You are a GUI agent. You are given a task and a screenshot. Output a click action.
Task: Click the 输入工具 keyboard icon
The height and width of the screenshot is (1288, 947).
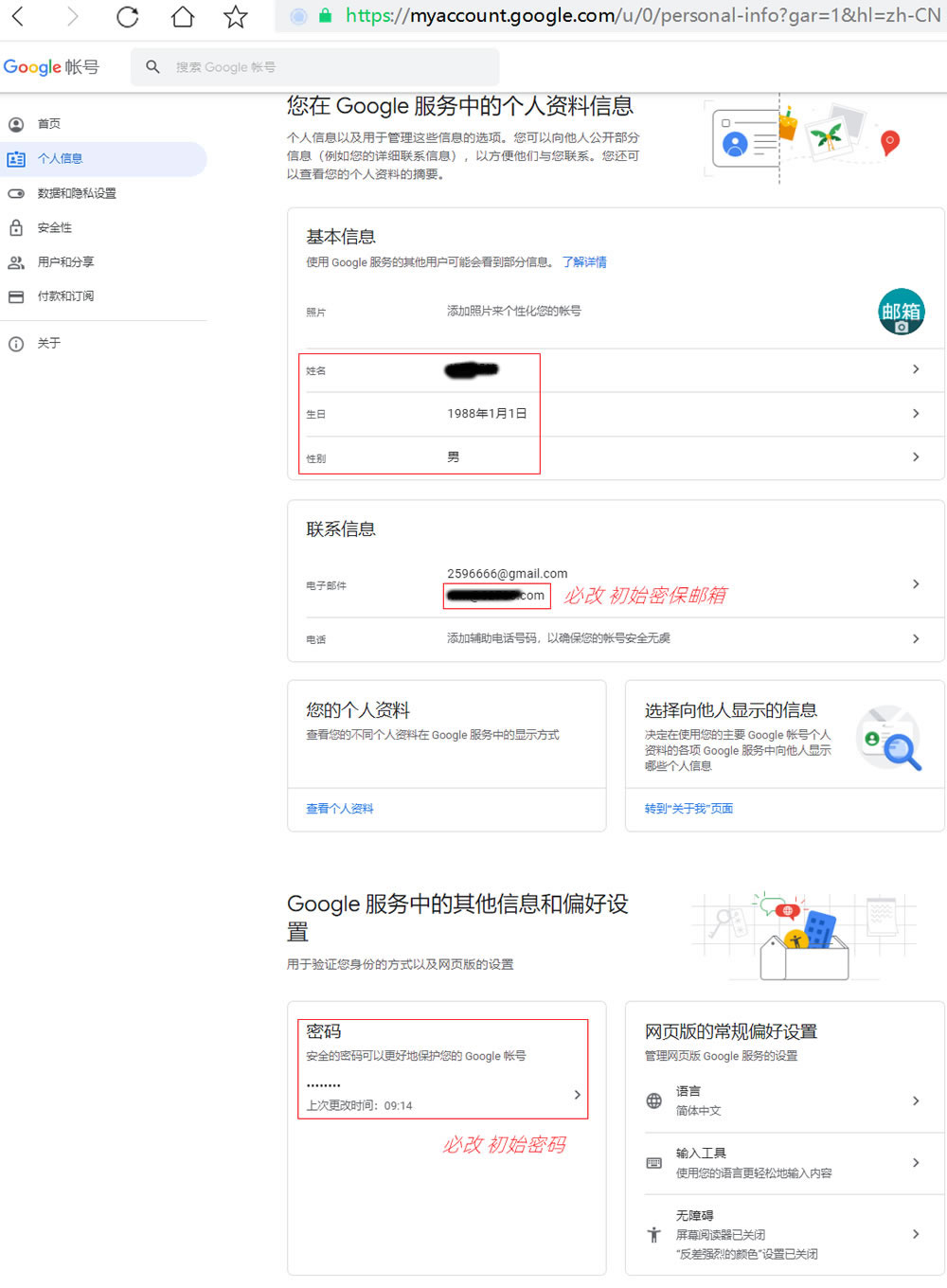654,1163
